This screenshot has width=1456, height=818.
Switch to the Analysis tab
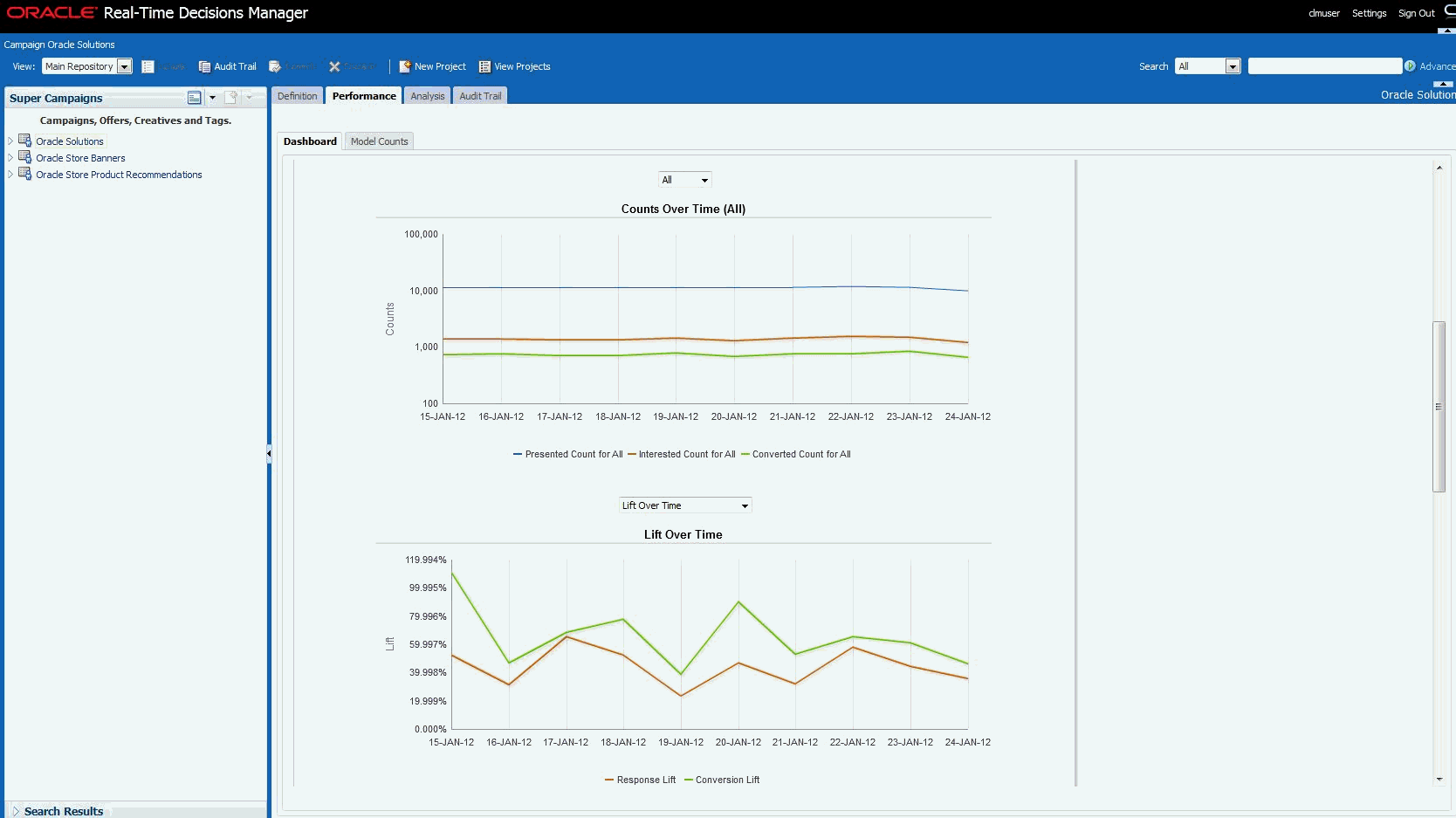[x=428, y=96]
